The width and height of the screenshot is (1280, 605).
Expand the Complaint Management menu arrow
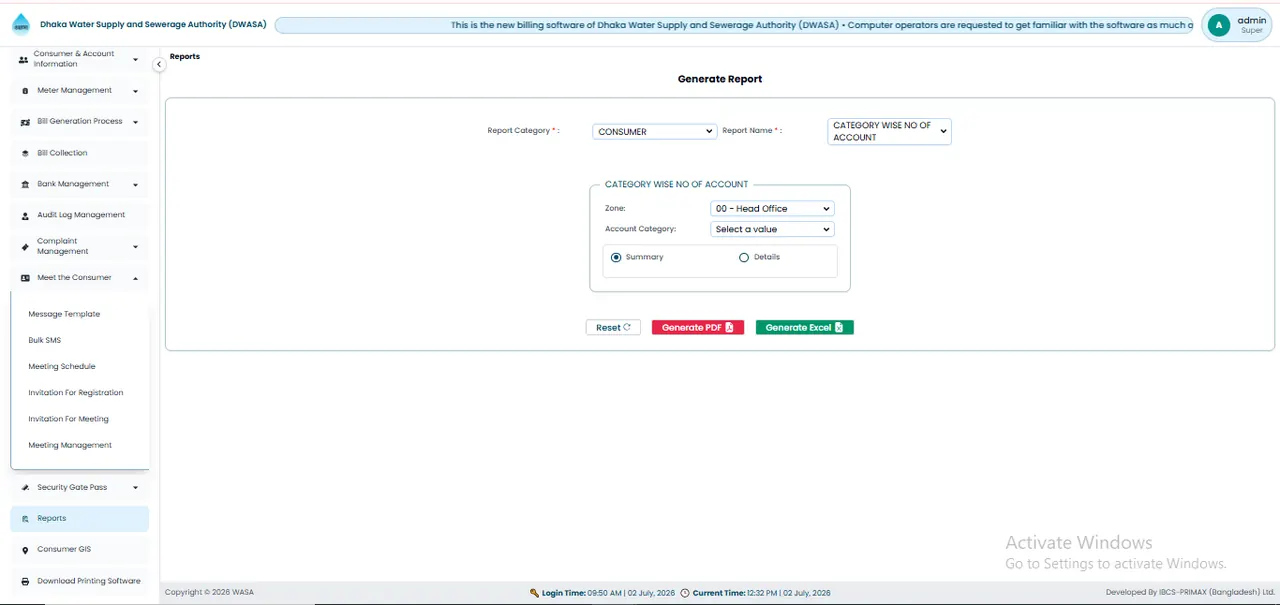tap(136, 247)
